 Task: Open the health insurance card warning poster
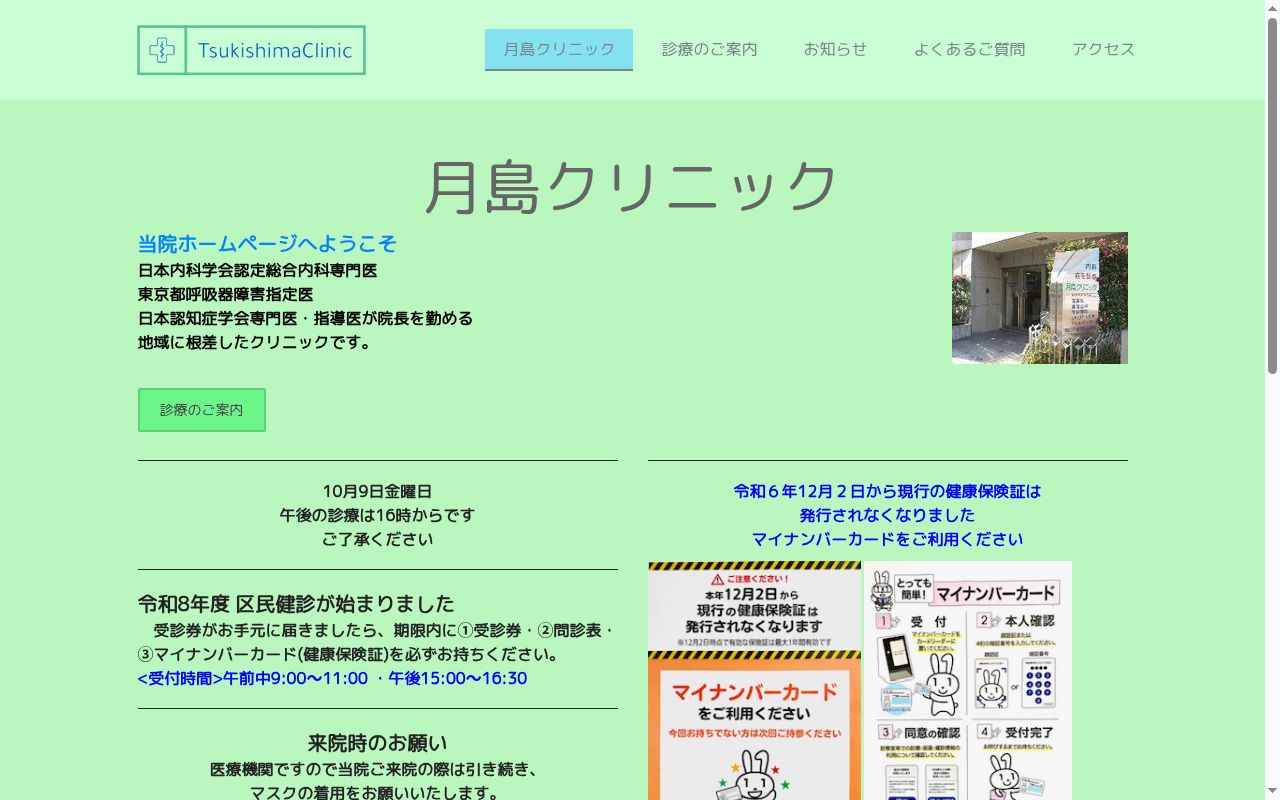tap(754, 680)
